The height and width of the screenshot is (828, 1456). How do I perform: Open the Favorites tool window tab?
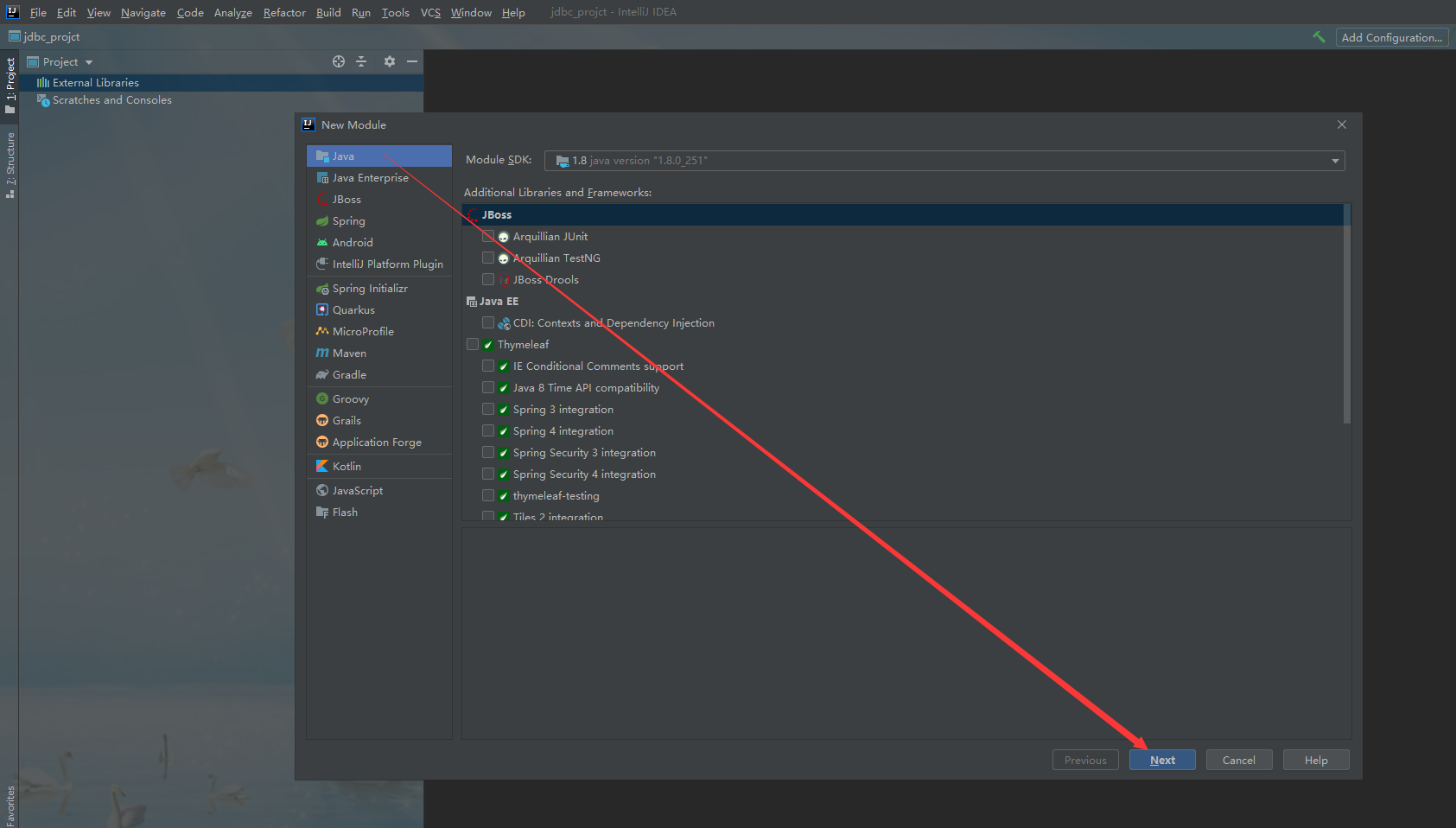click(10, 806)
